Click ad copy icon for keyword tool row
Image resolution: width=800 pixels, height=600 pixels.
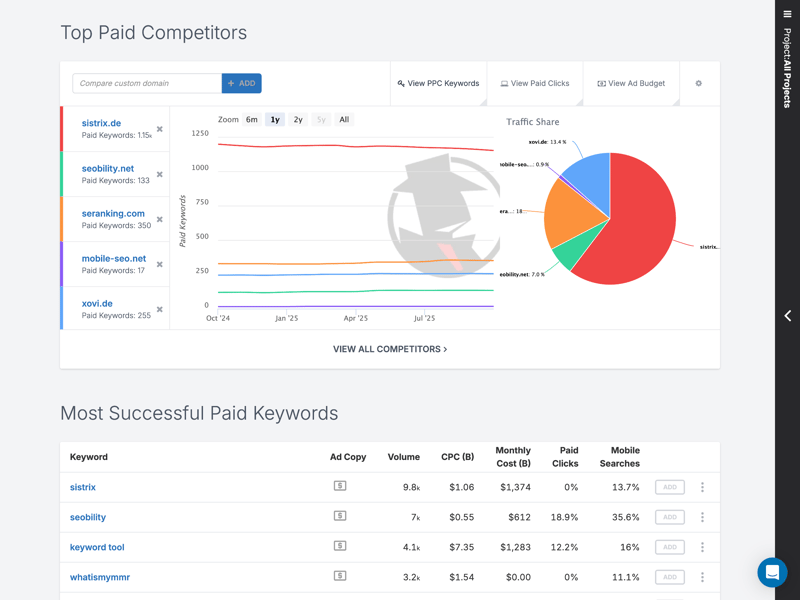(x=340, y=546)
